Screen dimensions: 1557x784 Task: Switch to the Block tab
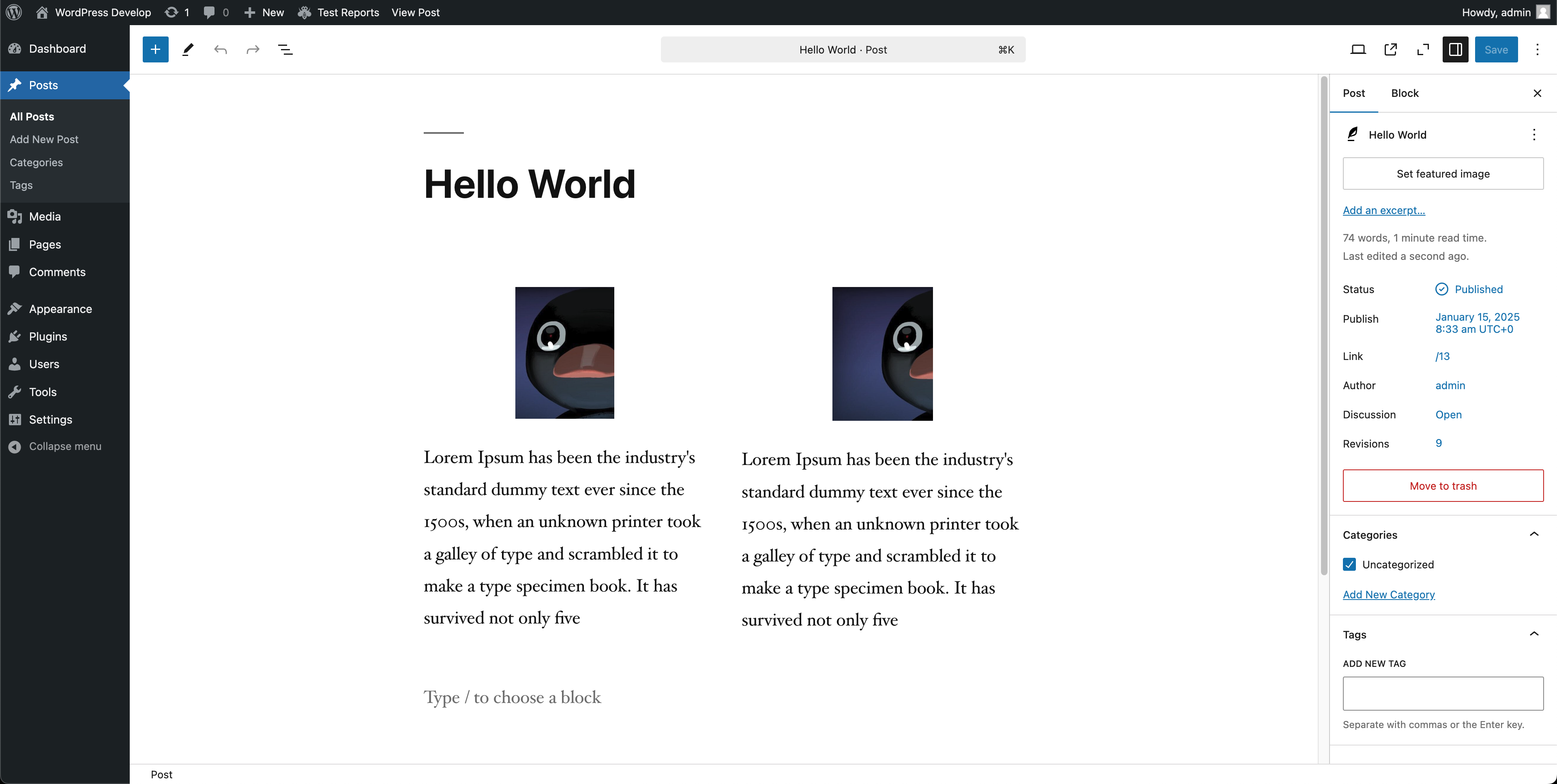(x=1404, y=93)
